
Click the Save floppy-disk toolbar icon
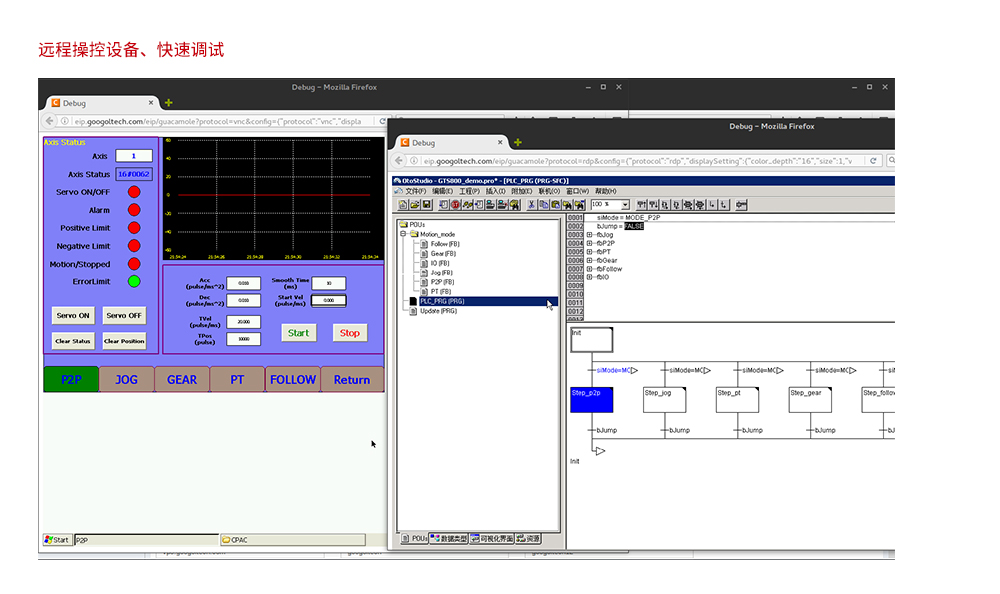tap(427, 205)
